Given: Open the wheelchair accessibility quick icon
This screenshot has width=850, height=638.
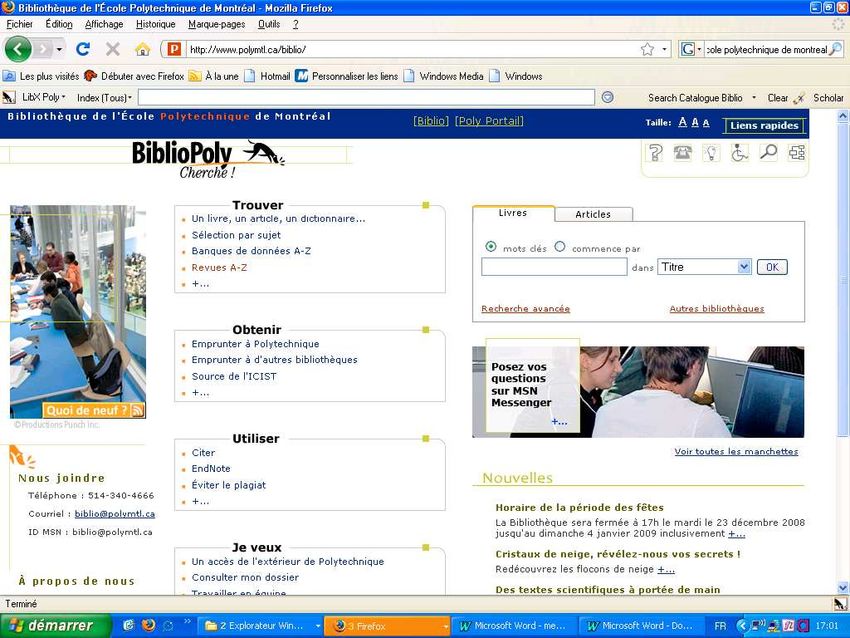Looking at the screenshot, I should click(739, 153).
